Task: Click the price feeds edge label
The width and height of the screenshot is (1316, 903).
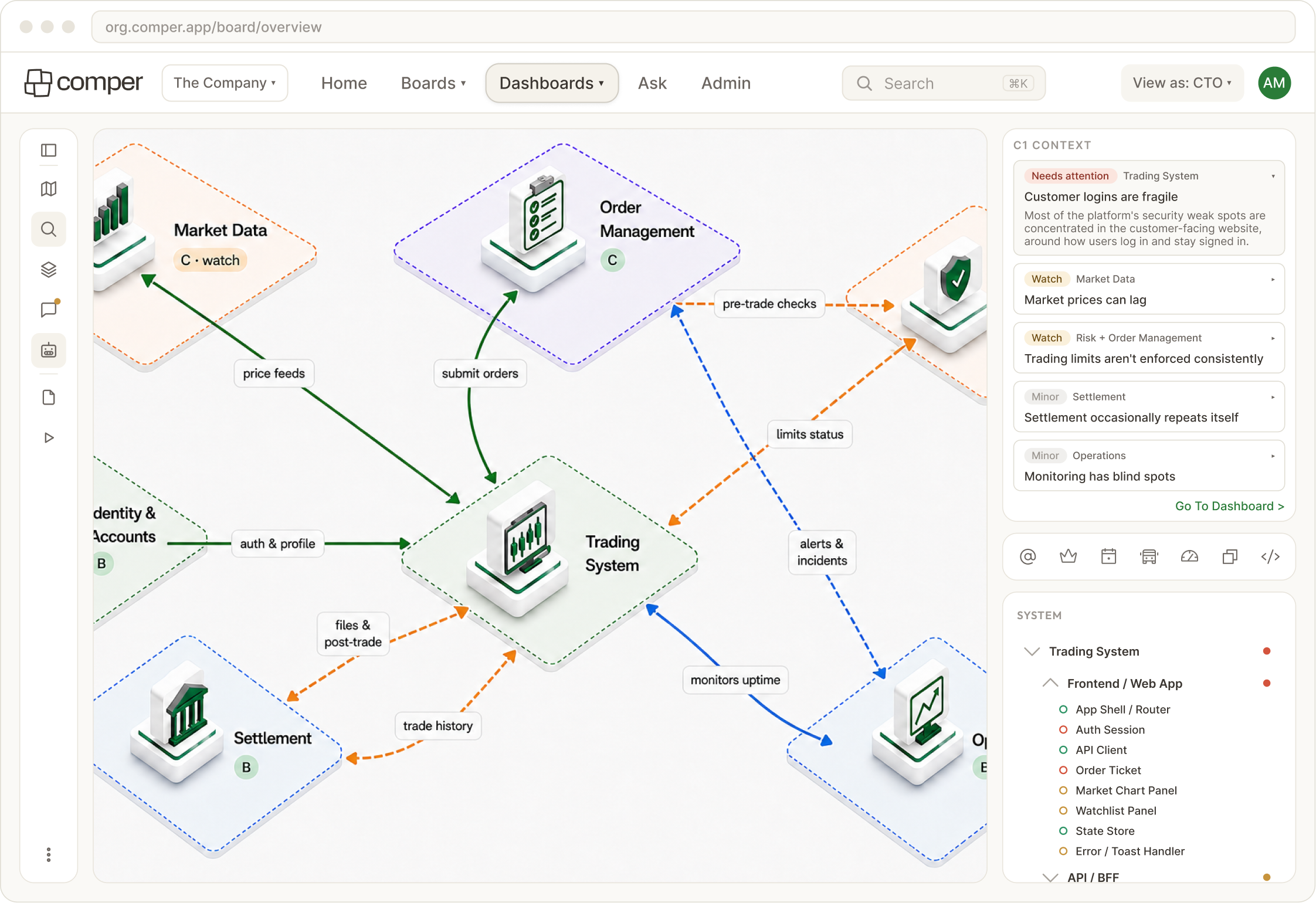Action: pos(274,374)
